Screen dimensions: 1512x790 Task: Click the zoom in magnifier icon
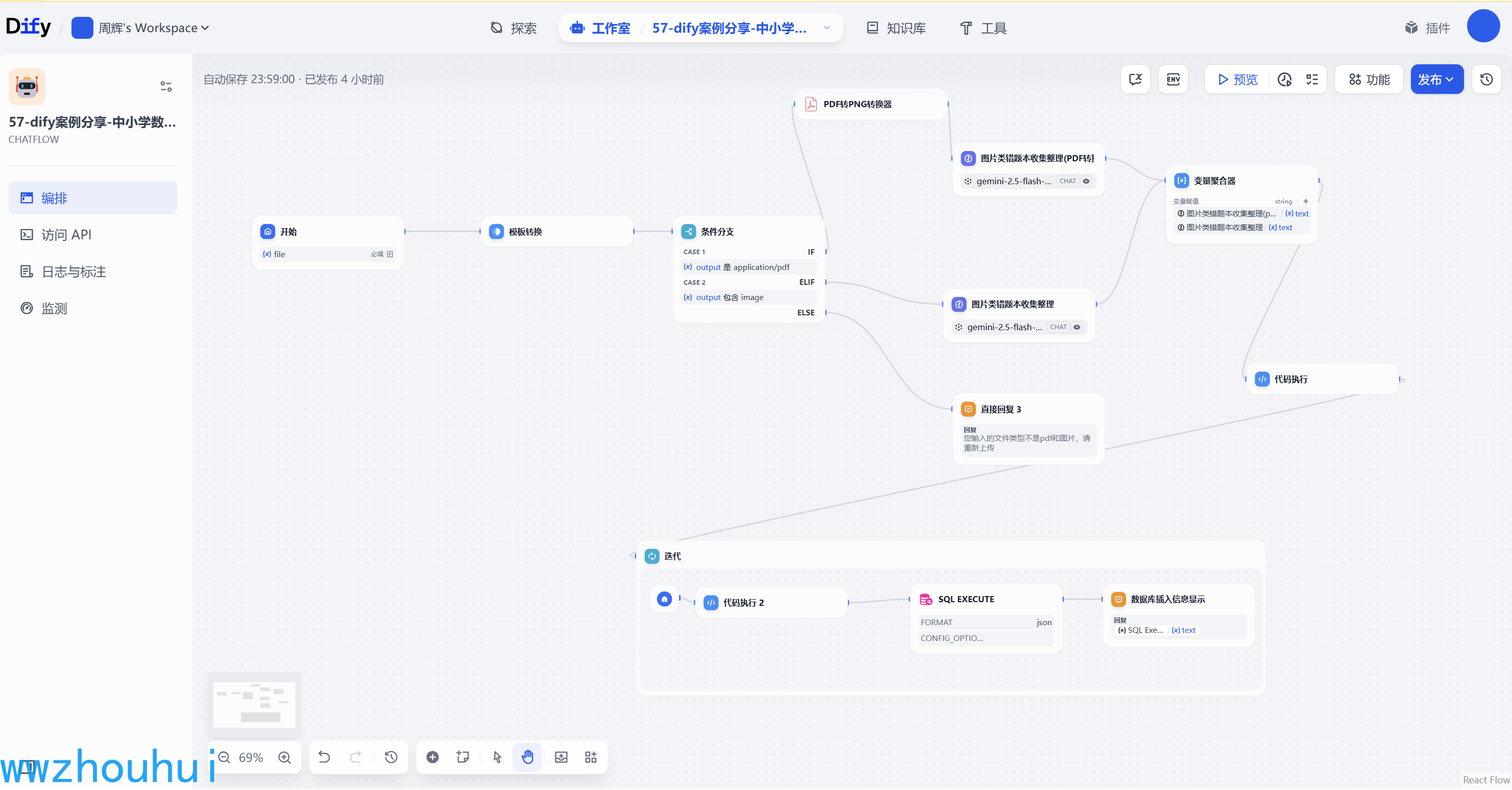click(x=285, y=757)
